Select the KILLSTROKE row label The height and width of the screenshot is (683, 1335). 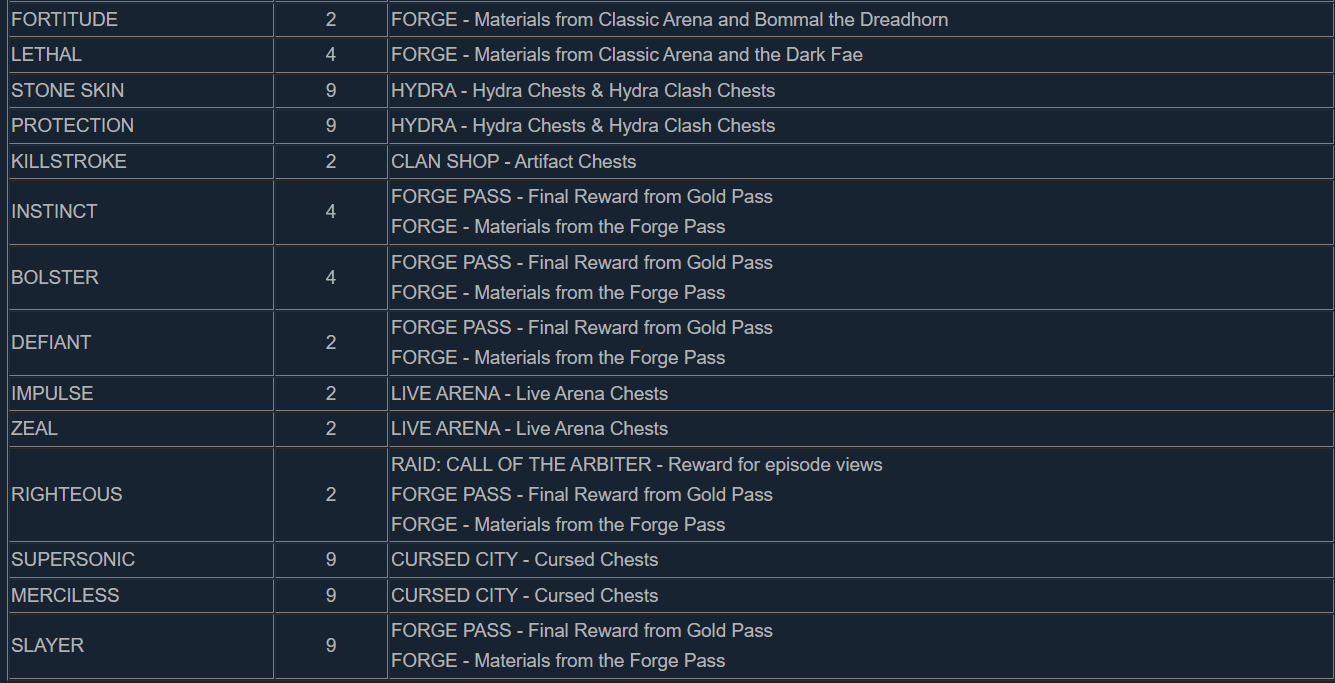tap(69, 161)
